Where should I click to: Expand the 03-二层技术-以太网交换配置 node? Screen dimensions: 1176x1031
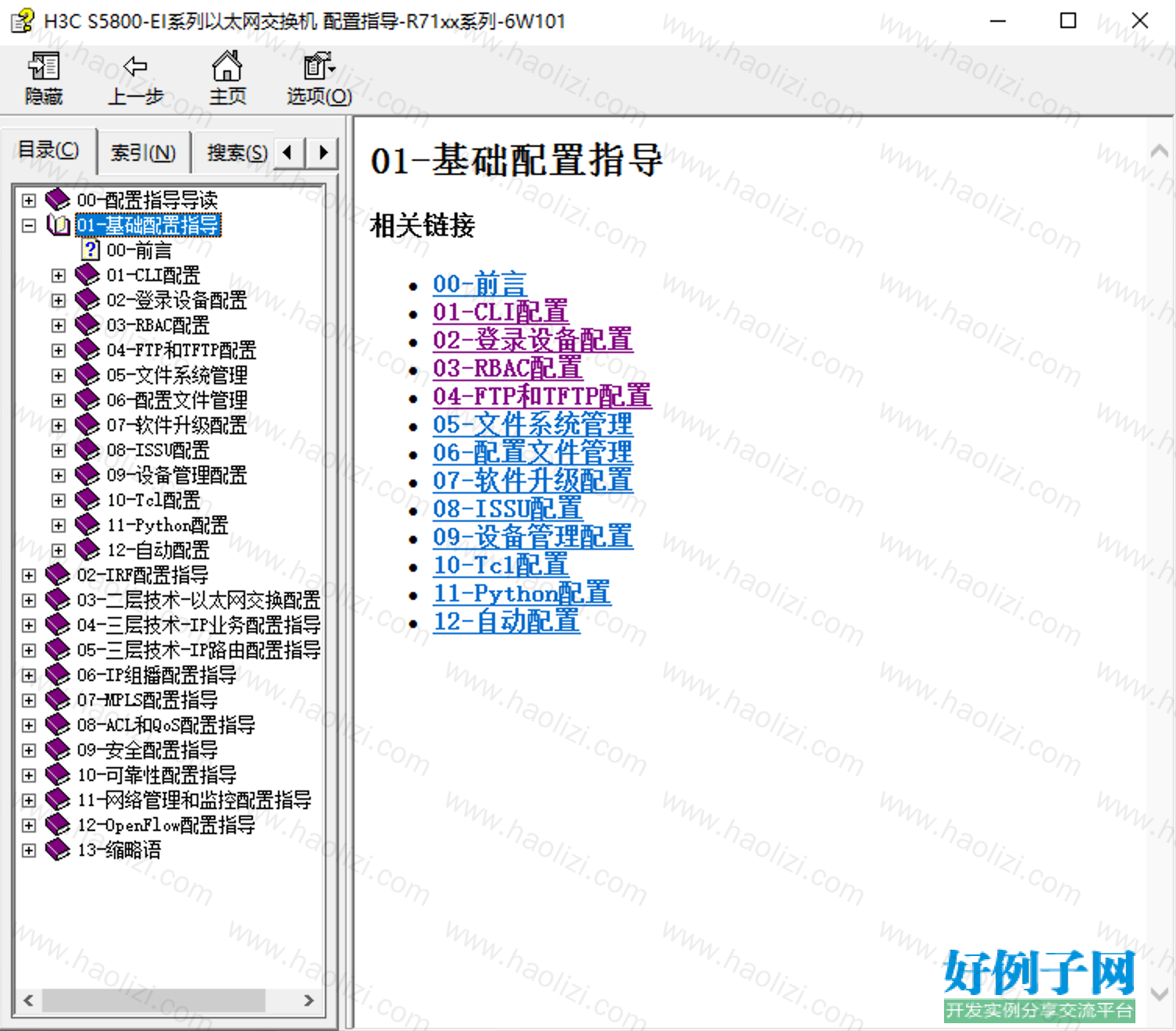point(29,601)
